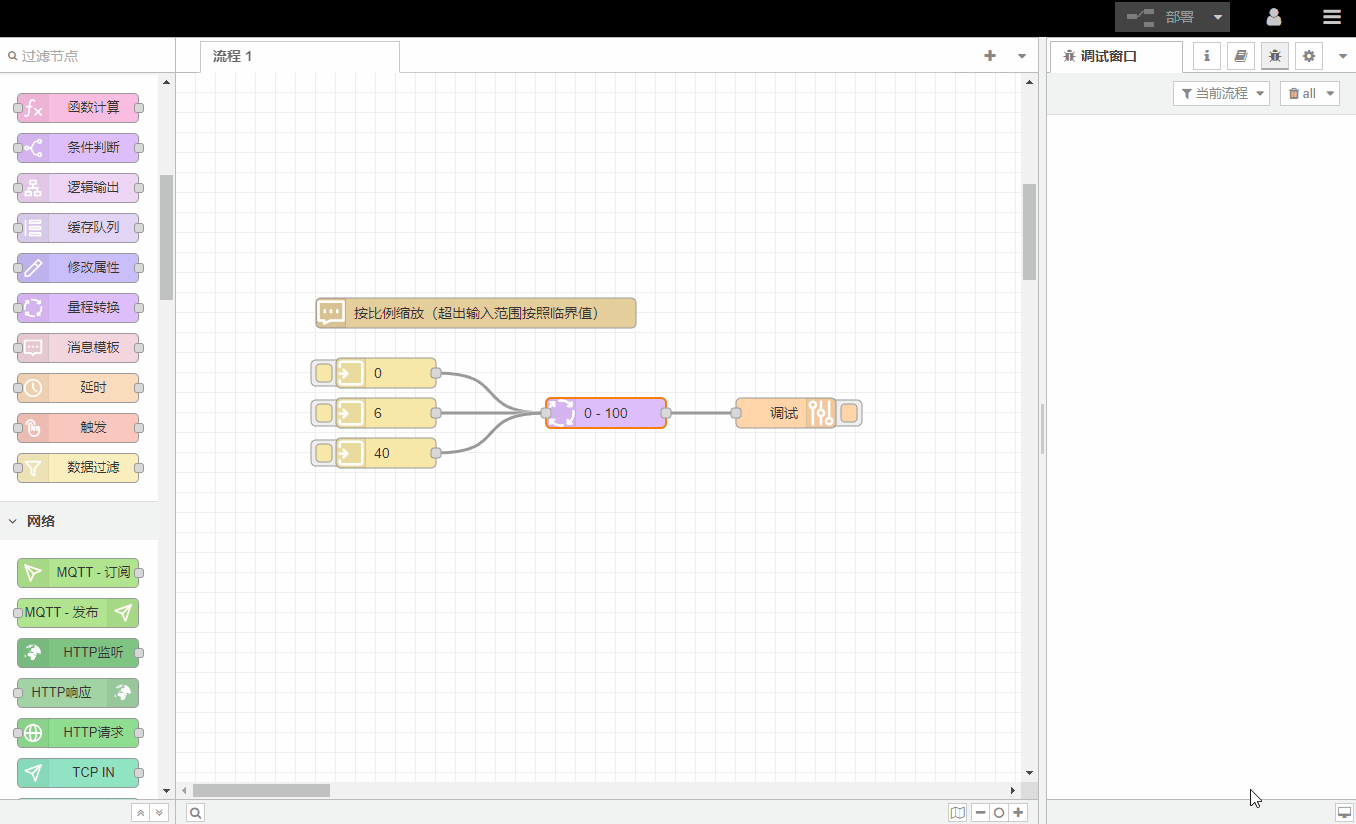Open the configuration gear sidebar icon
The width and height of the screenshot is (1356, 824).
tap(1308, 56)
